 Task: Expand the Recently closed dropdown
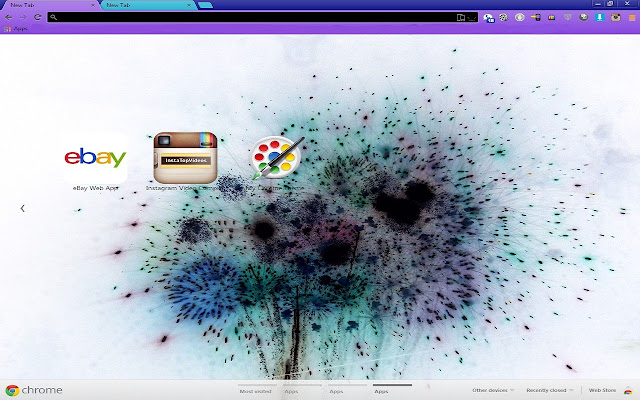pyautogui.click(x=550, y=390)
